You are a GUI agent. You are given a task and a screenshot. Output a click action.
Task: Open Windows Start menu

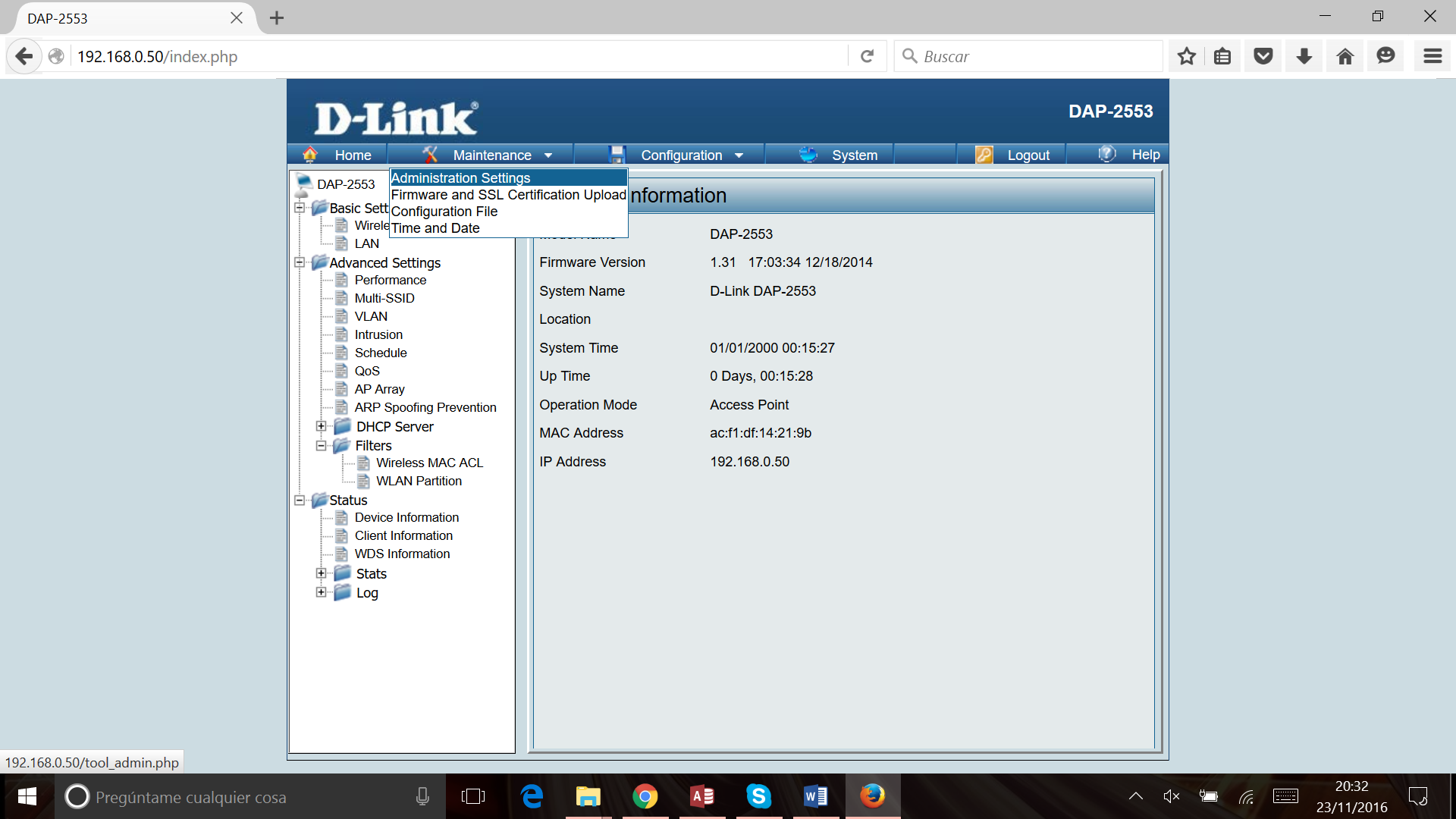click(x=27, y=796)
